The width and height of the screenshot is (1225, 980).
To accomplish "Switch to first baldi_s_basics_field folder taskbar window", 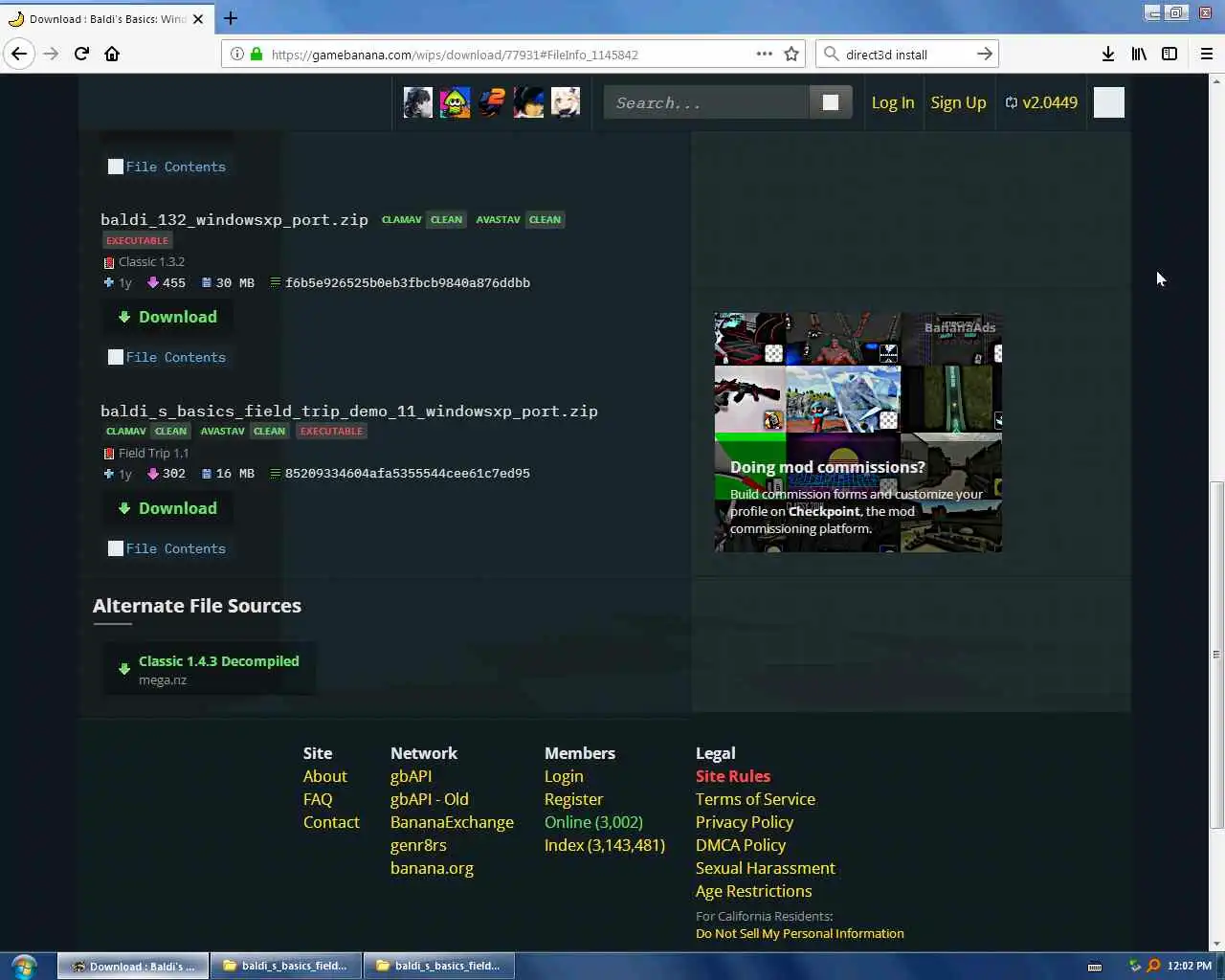I will (x=285, y=966).
